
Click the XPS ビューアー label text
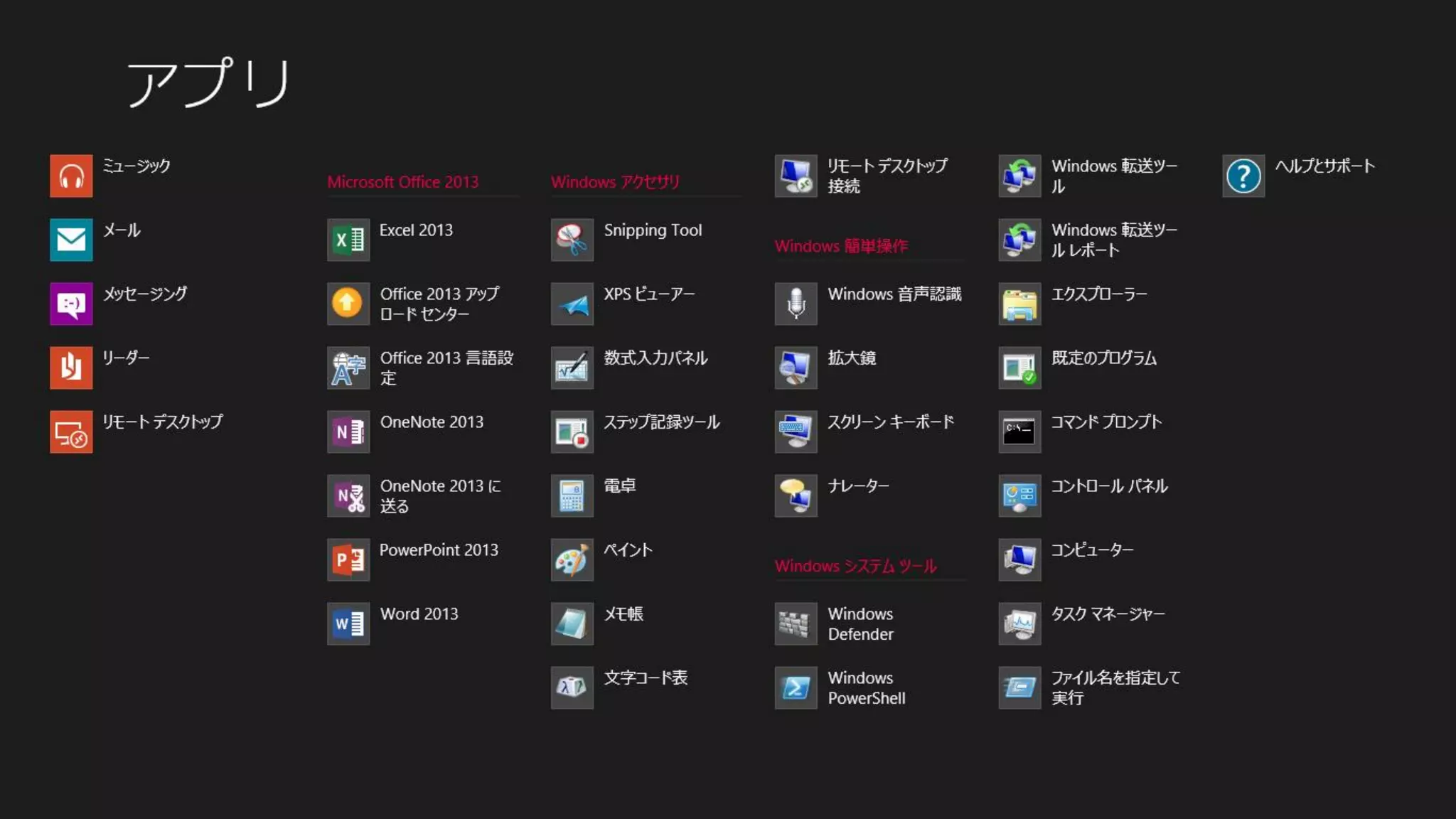649,294
